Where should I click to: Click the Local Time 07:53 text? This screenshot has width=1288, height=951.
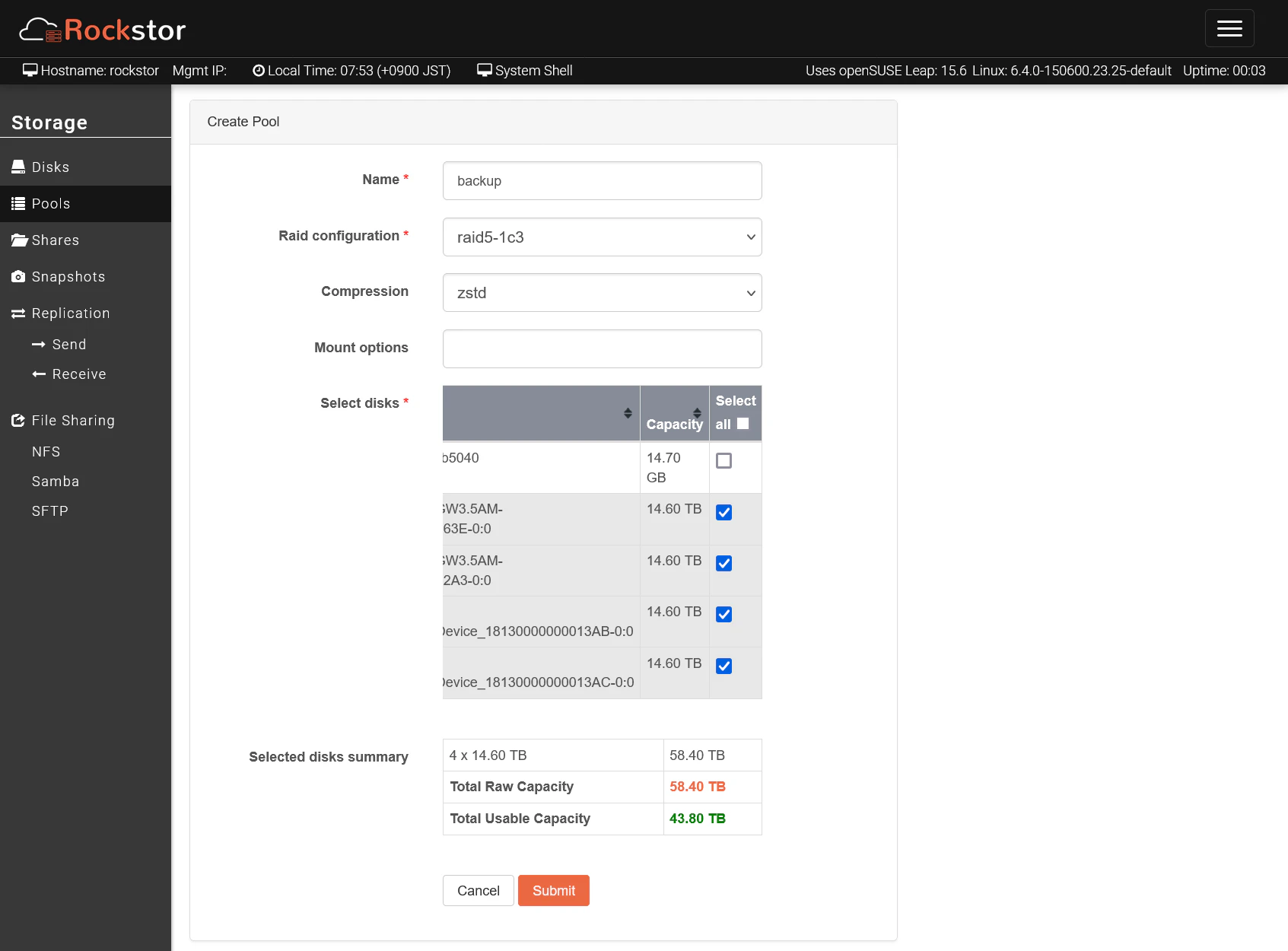click(x=359, y=71)
